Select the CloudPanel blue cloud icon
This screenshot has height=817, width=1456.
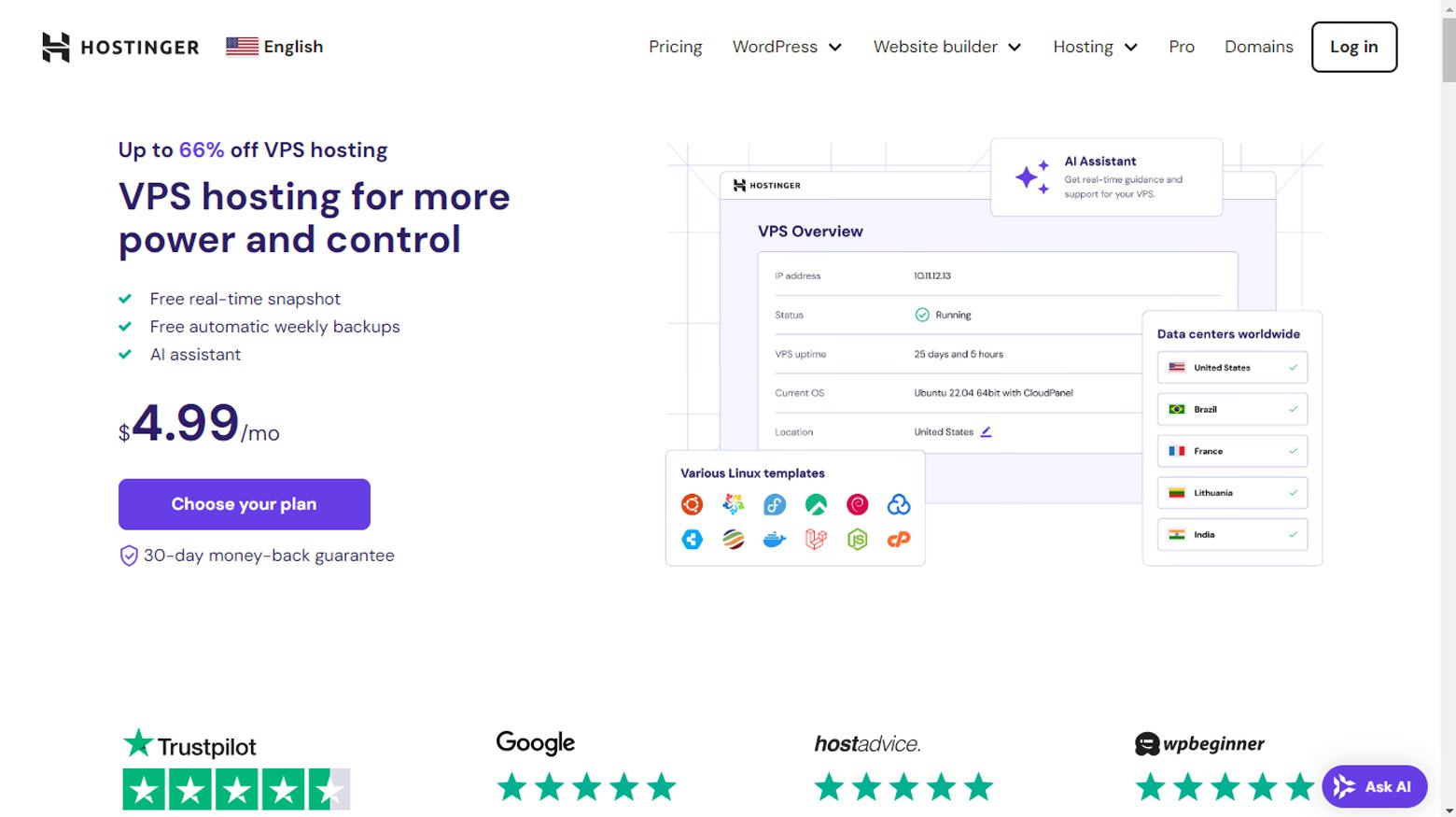pos(899,505)
